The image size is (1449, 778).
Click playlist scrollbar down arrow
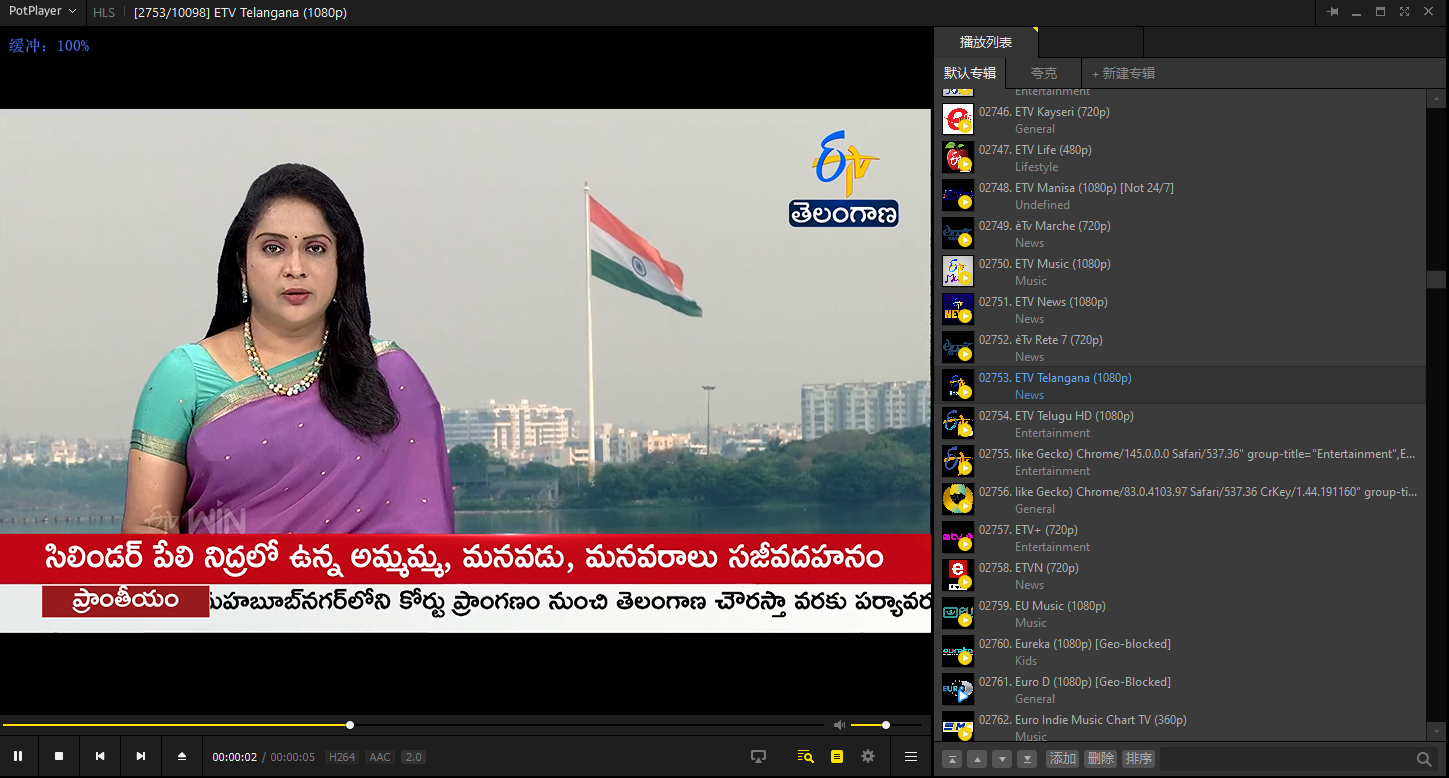point(1437,733)
